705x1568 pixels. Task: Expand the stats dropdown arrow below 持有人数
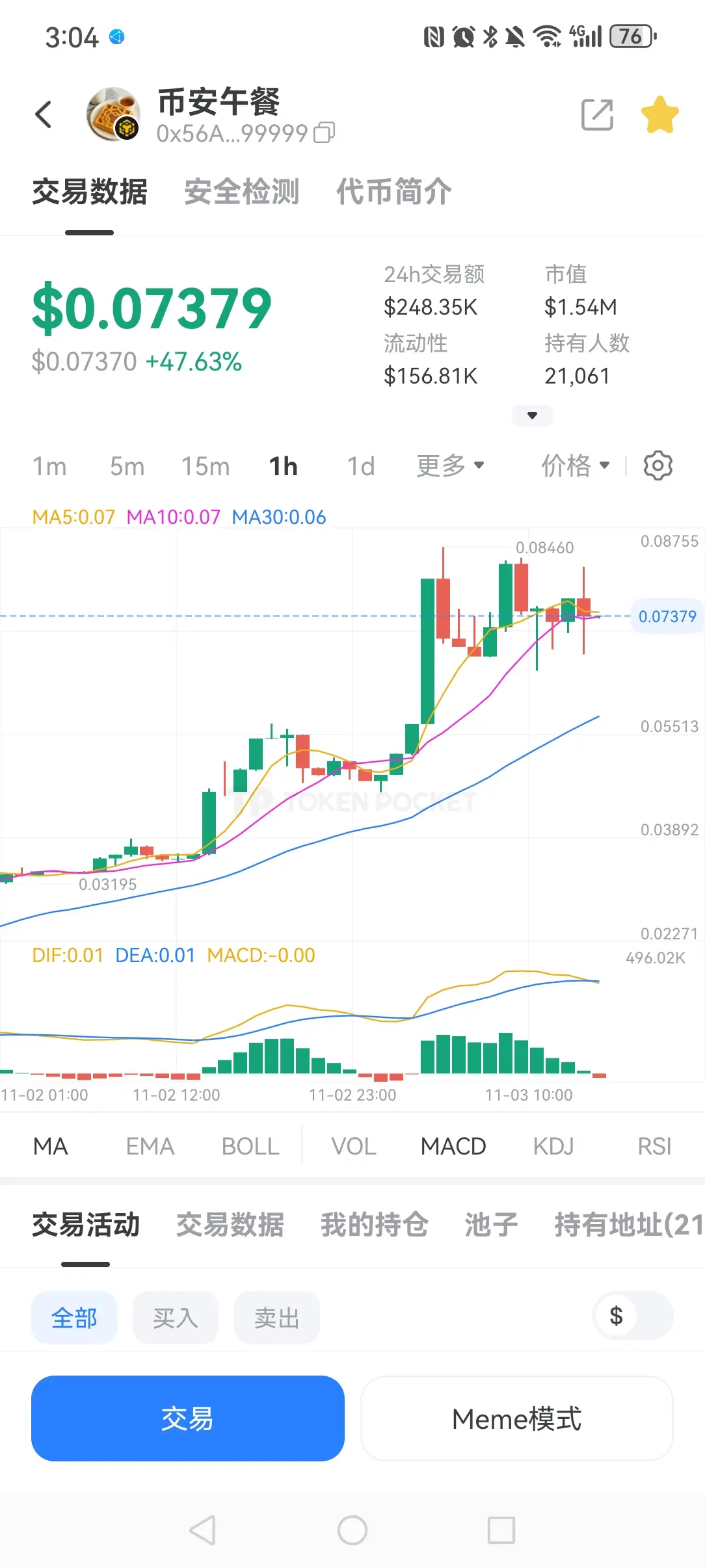[x=532, y=415]
